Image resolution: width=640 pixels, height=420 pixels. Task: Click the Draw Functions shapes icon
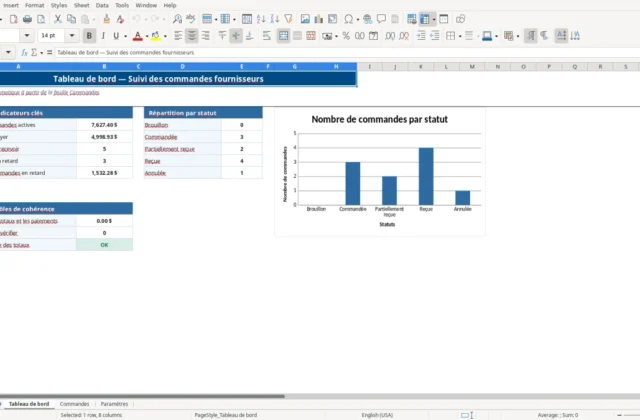pyautogui.click(x=460, y=19)
